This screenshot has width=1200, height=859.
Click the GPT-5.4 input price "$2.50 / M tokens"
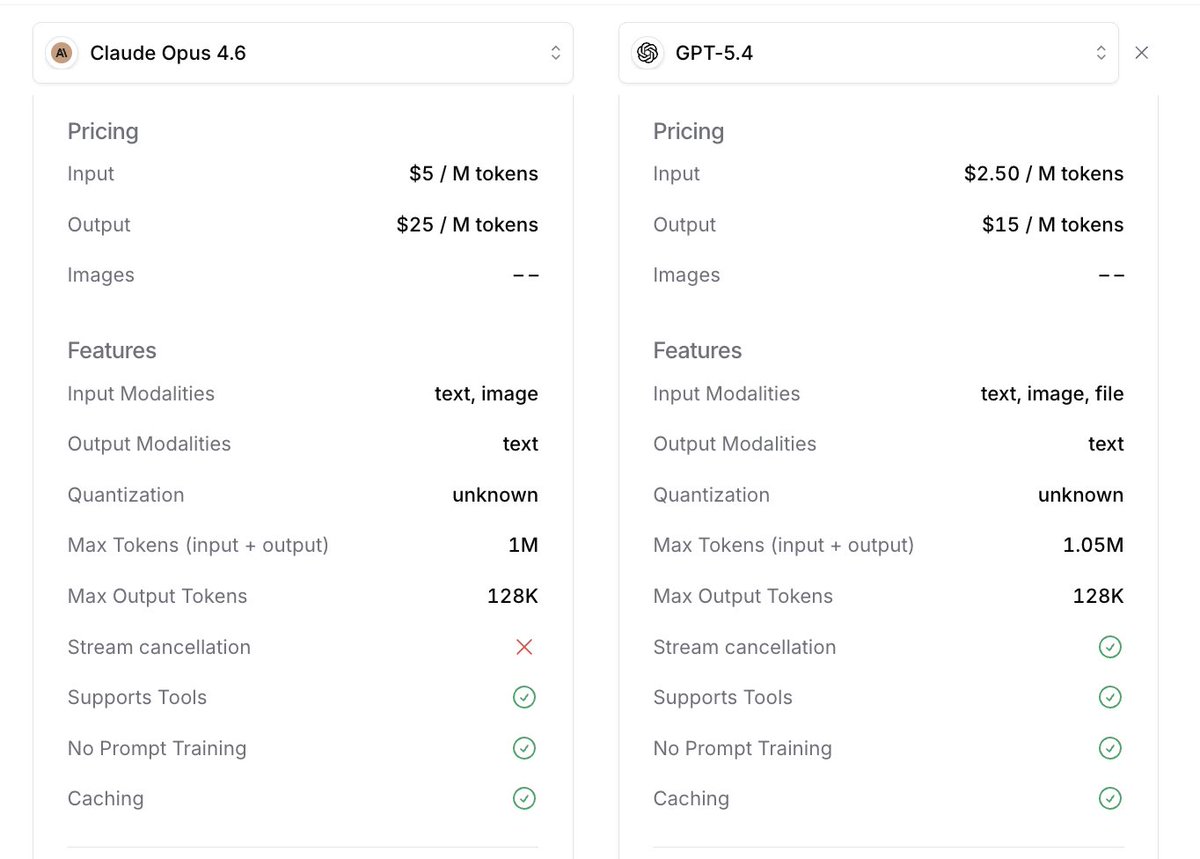(1044, 174)
